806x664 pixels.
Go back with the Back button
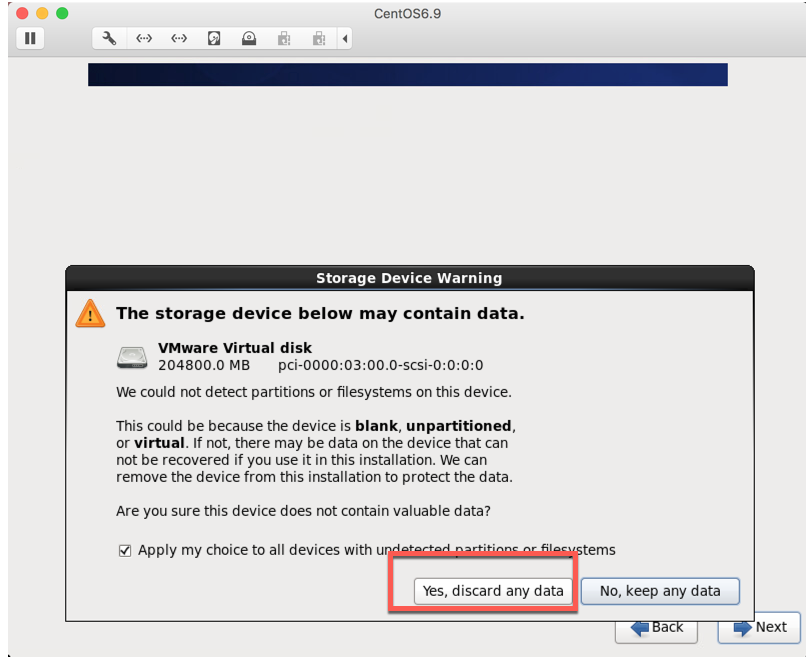656,628
